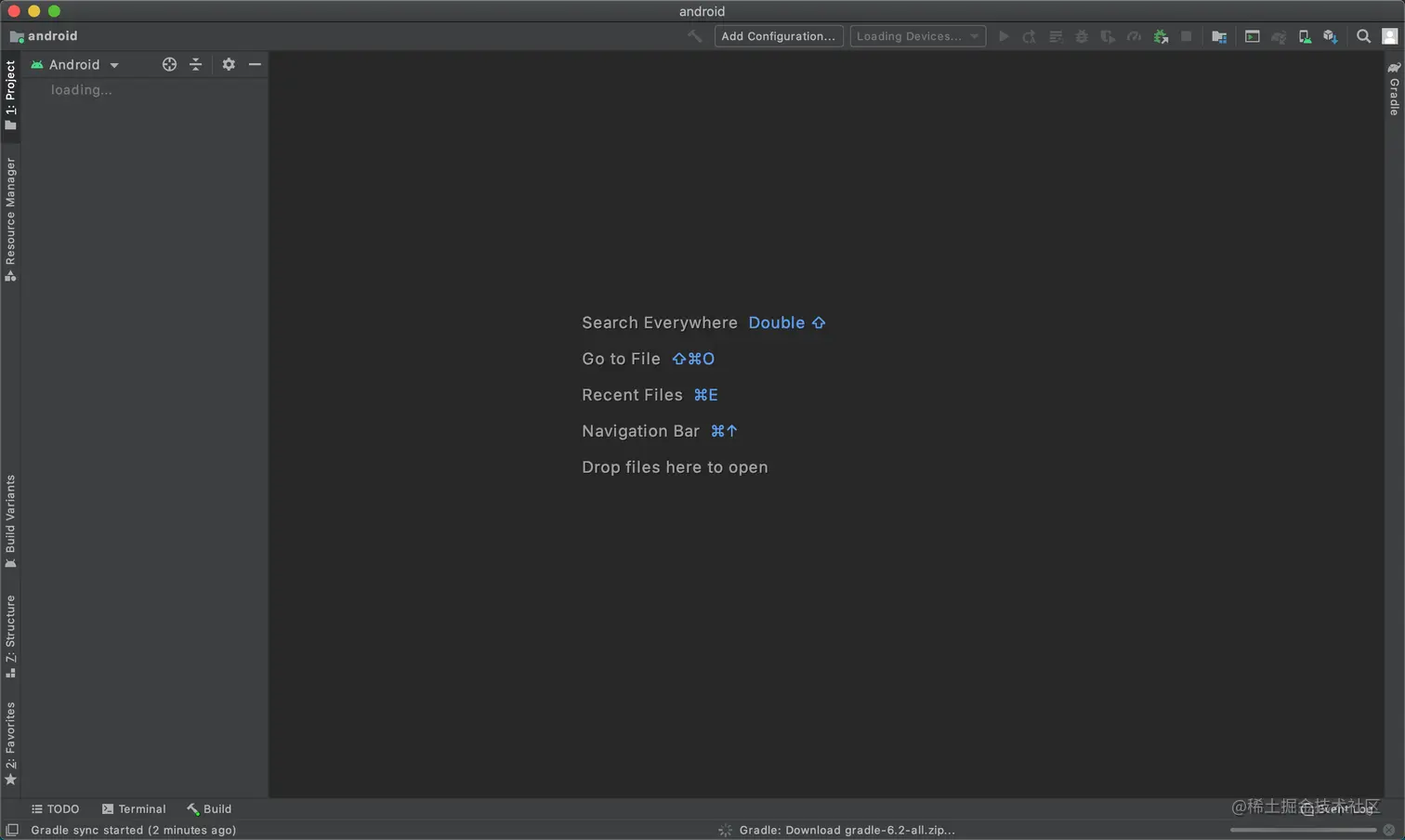Open the Gradle tool window tab
This screenshot has width=1405, height=840.
point(1394,89)
